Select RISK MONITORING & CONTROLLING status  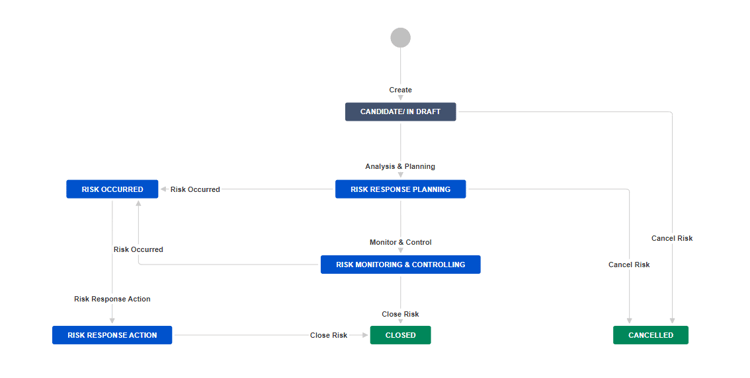(x=400, y=265)
